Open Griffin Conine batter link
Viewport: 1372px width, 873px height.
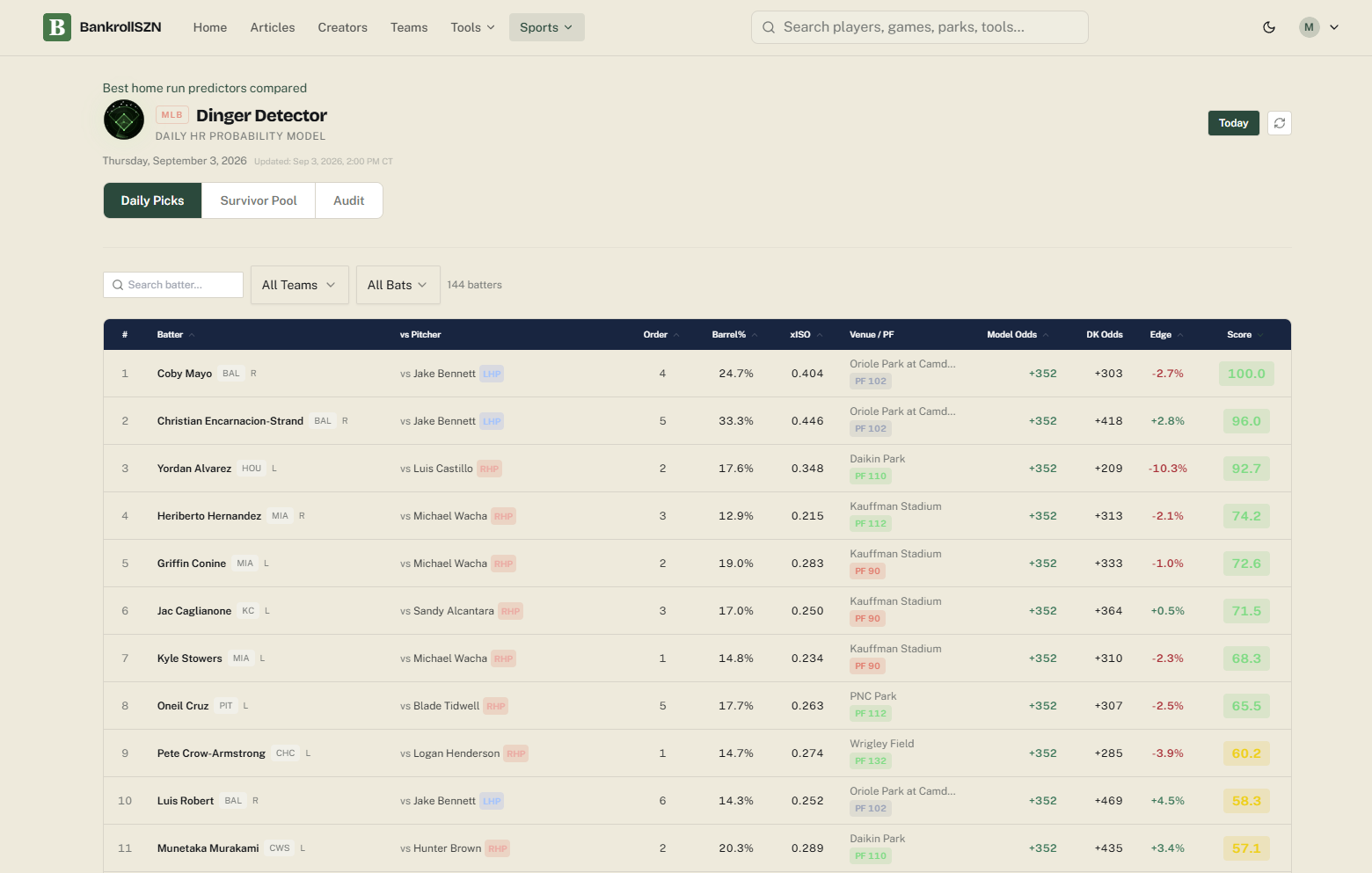pyautogui.click(x=192, y=564)
